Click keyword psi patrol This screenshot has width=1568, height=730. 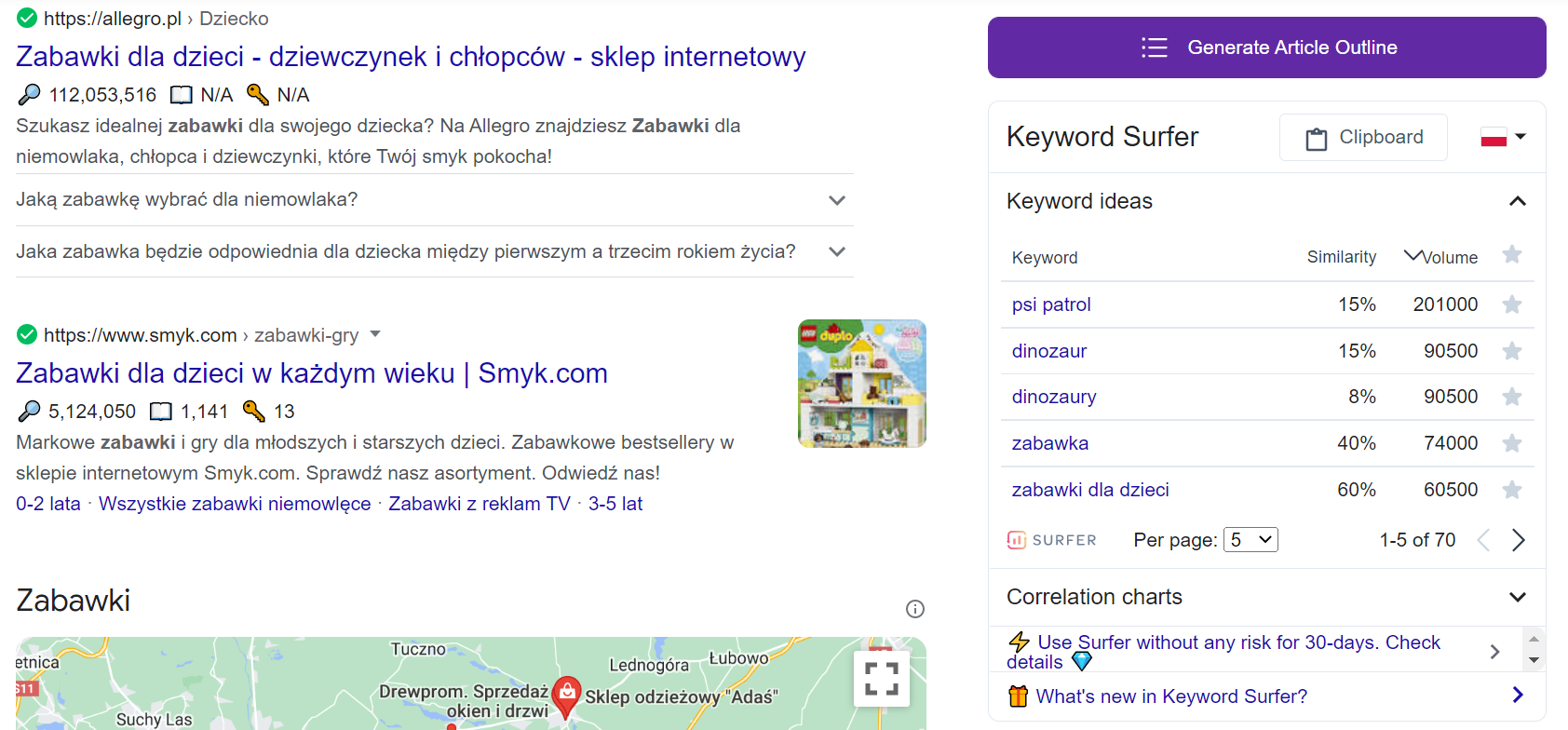click(x=1051, y=304)
